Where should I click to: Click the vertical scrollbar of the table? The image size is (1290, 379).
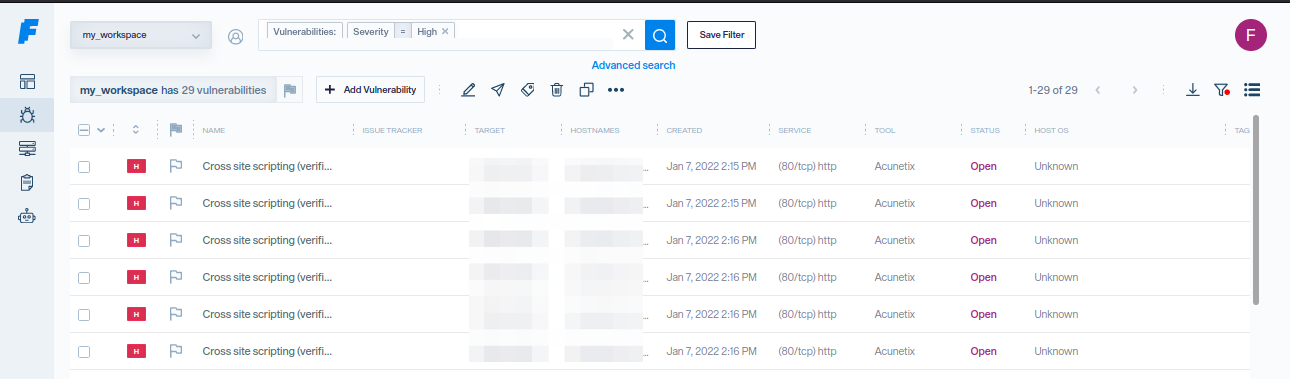click(x=1255, y=210)
